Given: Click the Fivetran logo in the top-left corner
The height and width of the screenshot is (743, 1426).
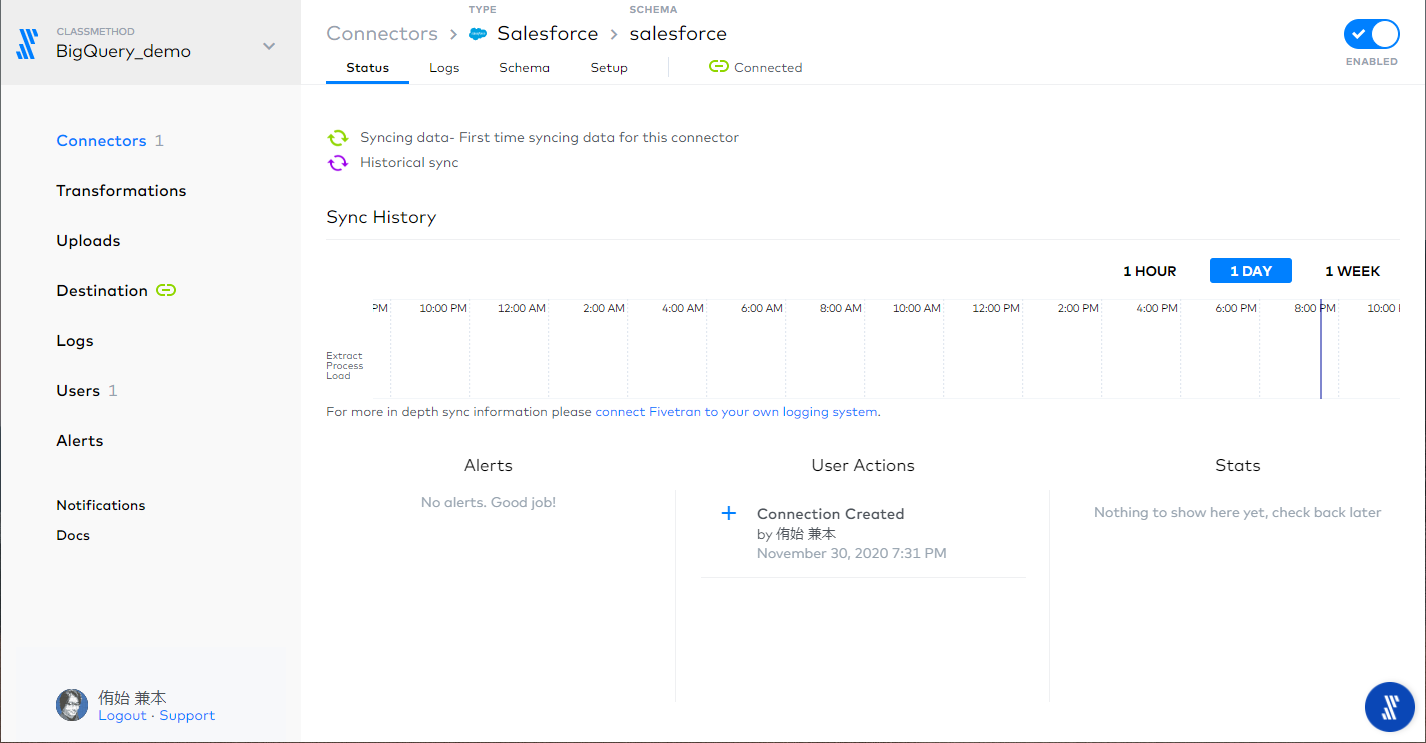Looking at the screenshot, I should [x=26, y=42].
